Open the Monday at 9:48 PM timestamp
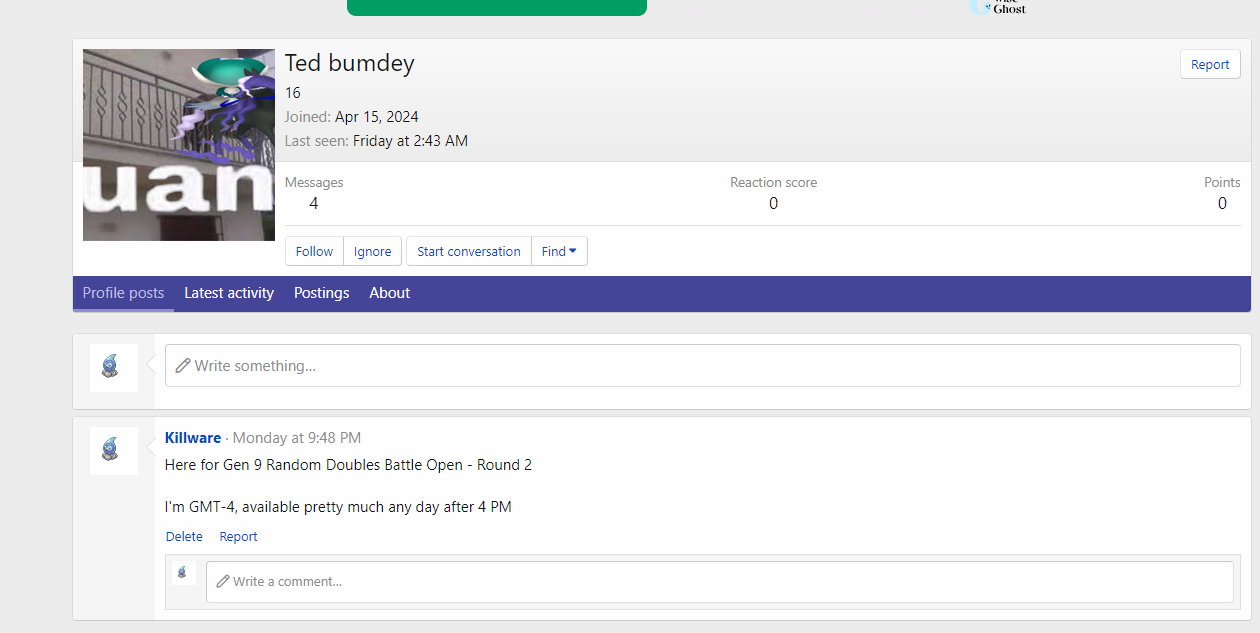This screenshot has width=1260, height=633. [297, 438]
